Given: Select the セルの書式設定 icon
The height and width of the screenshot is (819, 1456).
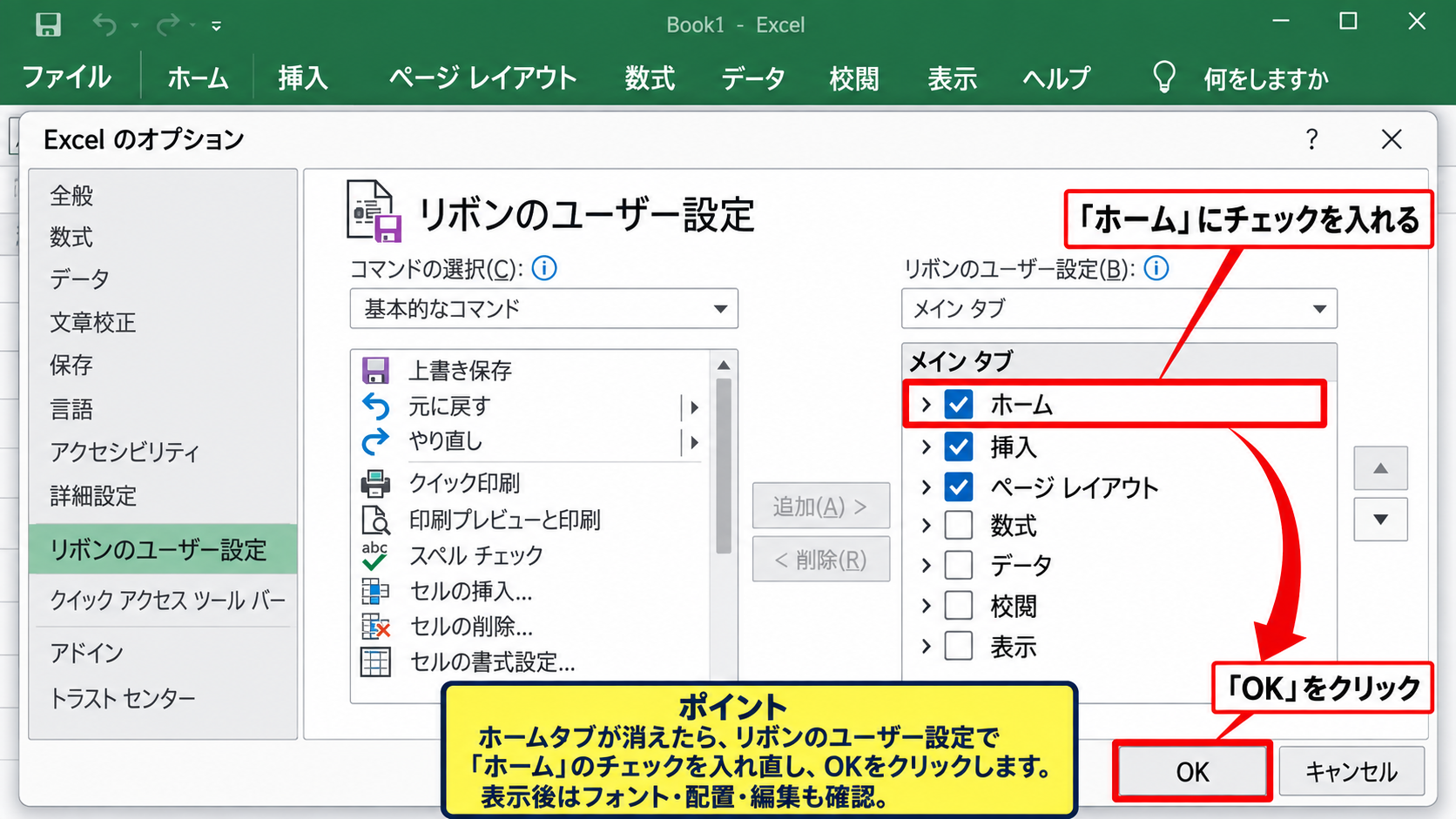Looking at the screenshot, I should (x=375, y=662).
